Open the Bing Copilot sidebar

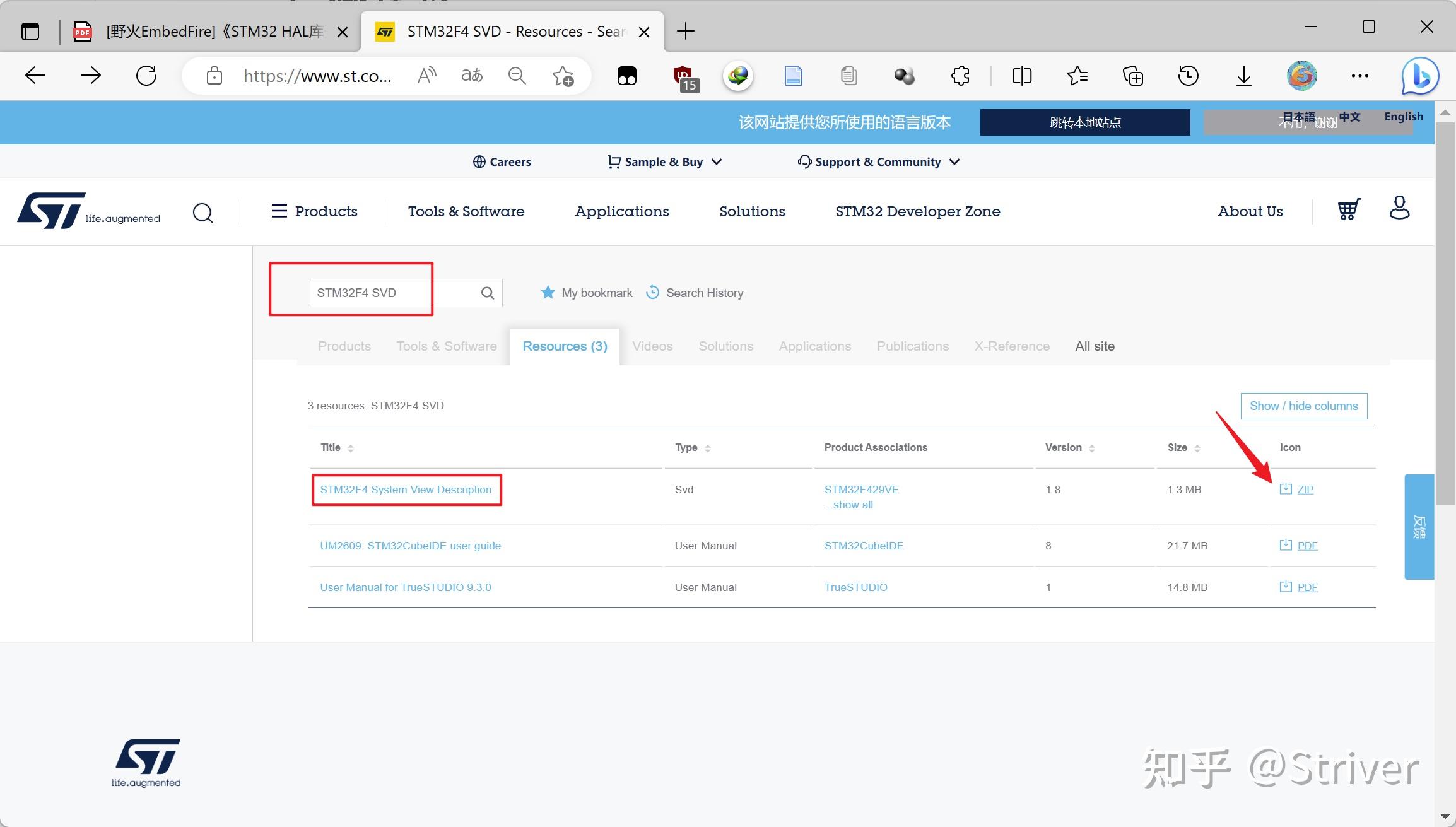point(1420,76)
